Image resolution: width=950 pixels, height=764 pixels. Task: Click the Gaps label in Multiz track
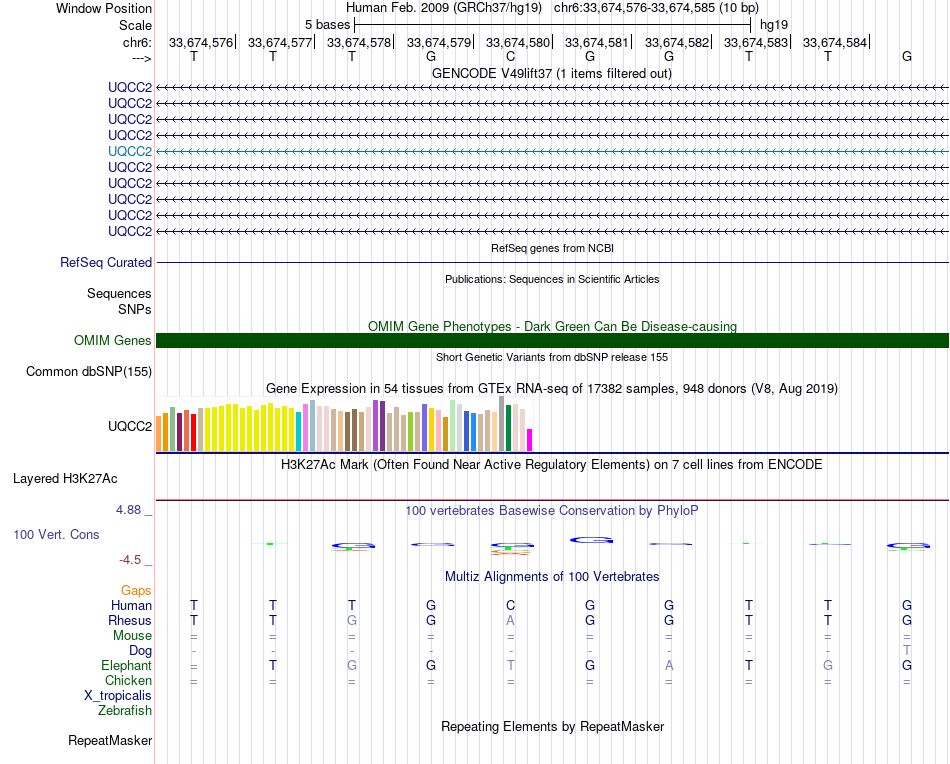tap(136, 591)
